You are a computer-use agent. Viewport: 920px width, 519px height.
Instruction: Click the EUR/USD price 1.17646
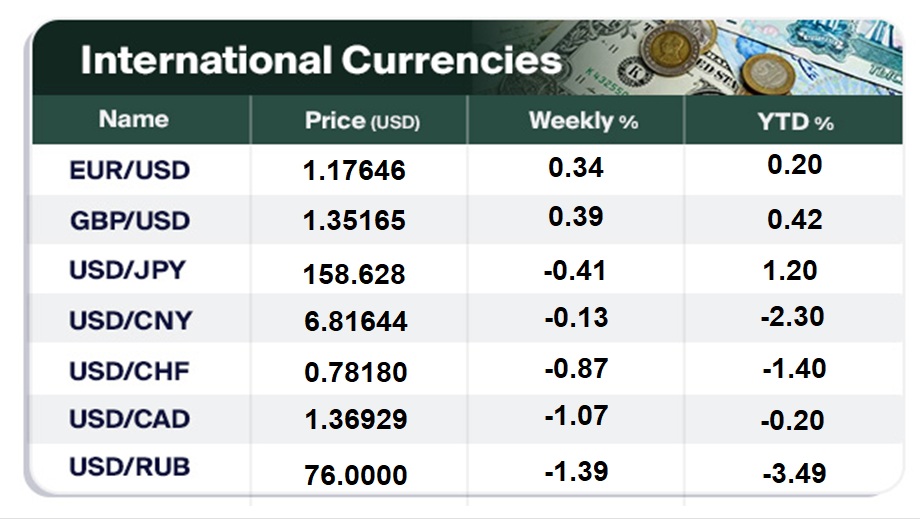pos(355,171)
